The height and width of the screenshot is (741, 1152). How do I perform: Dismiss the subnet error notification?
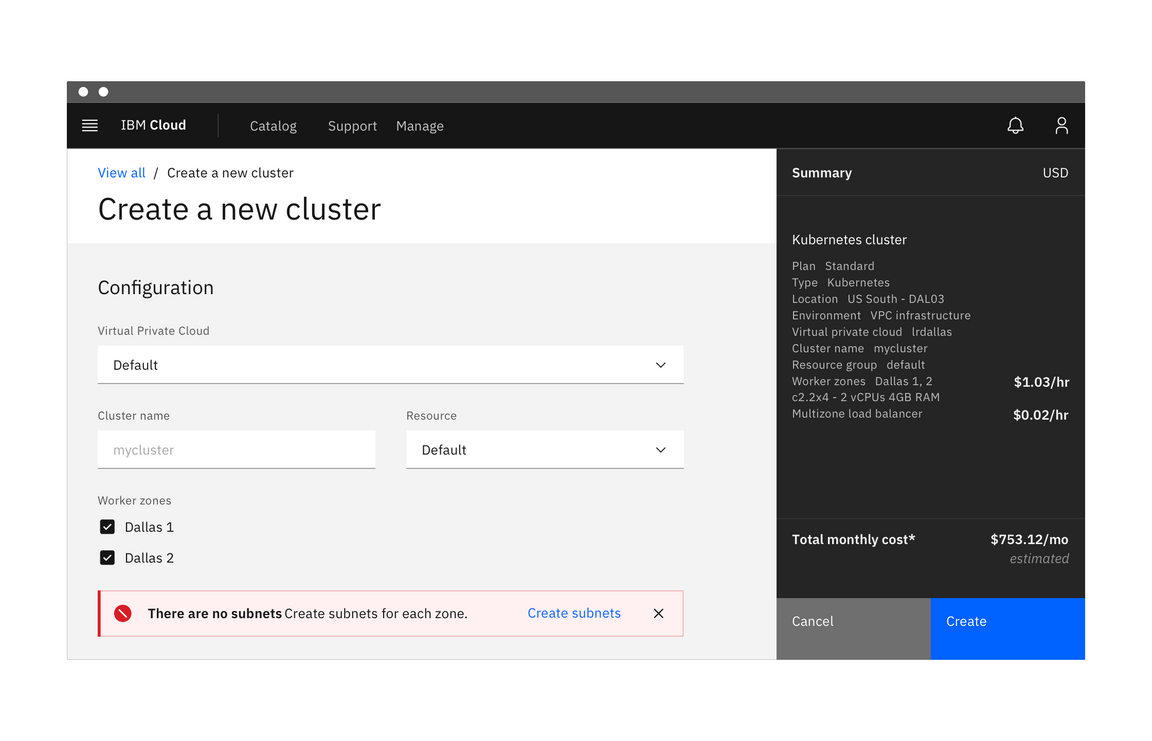658,613
